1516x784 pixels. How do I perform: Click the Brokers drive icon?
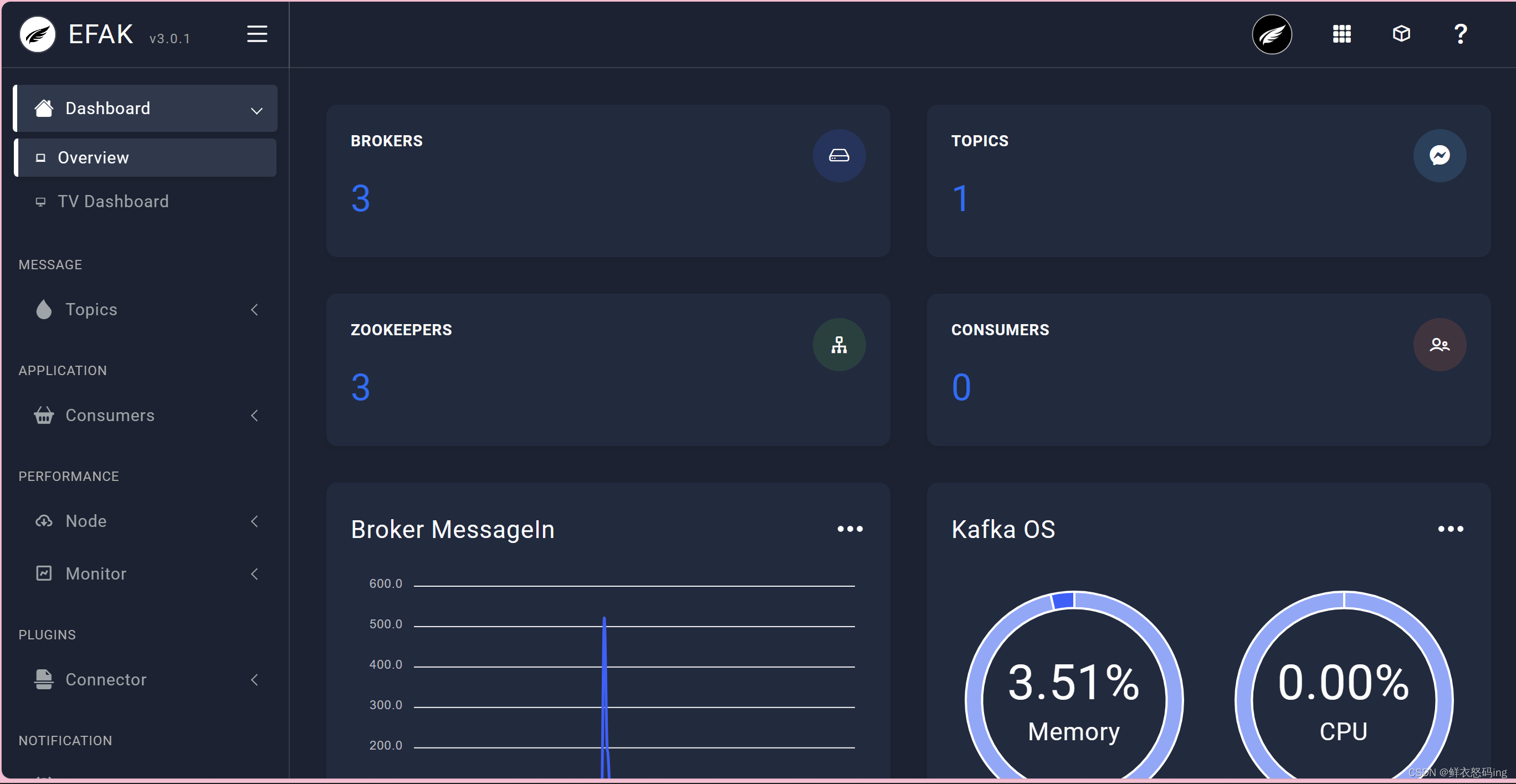(839, 155)
